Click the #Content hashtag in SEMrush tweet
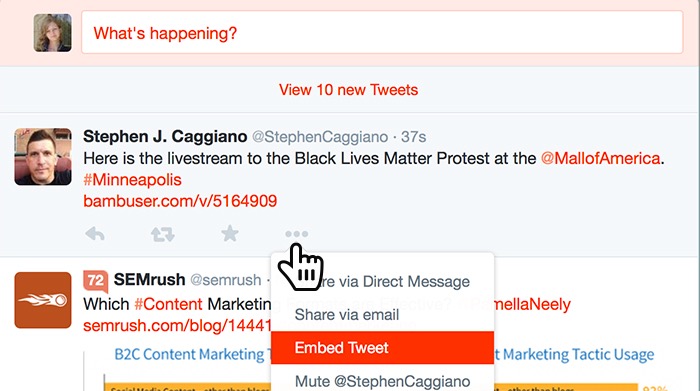This screenshot has width=700, height=391. click(x=168, y=304)
